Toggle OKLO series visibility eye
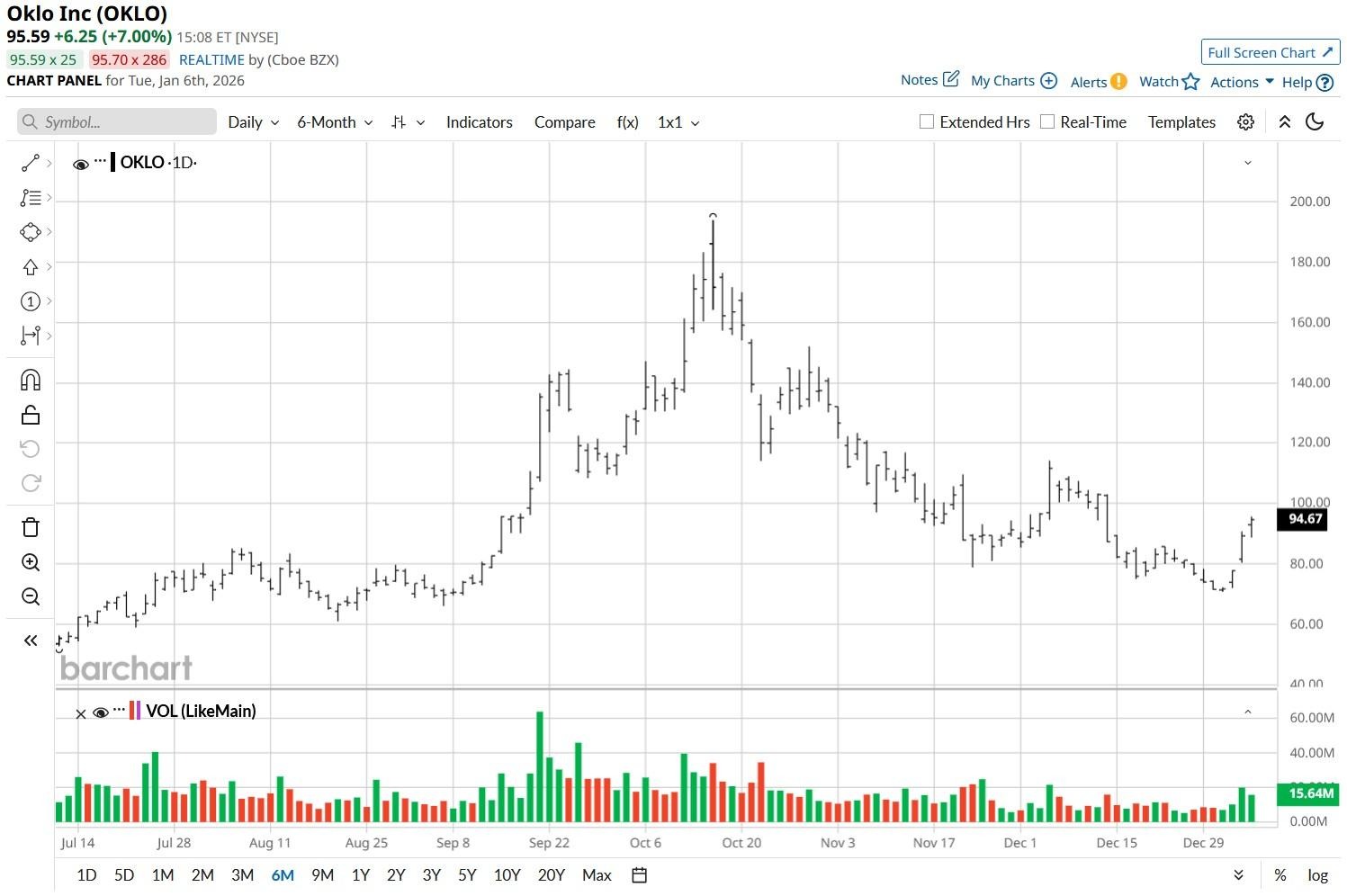 80,164
